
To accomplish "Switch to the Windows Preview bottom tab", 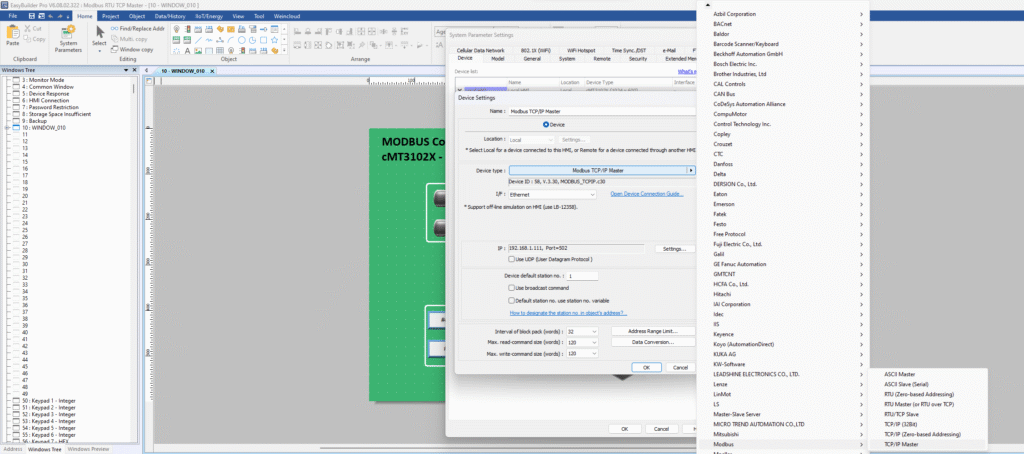I will pyautogui.click(x=88, y=449).
